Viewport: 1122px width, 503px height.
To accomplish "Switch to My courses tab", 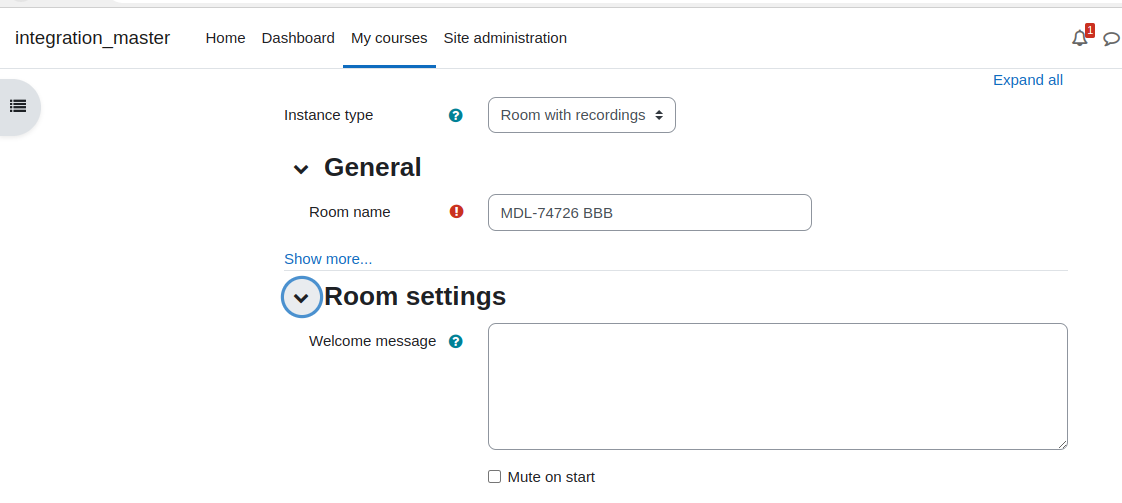I will pyautogui.click(x=389, y=38).
